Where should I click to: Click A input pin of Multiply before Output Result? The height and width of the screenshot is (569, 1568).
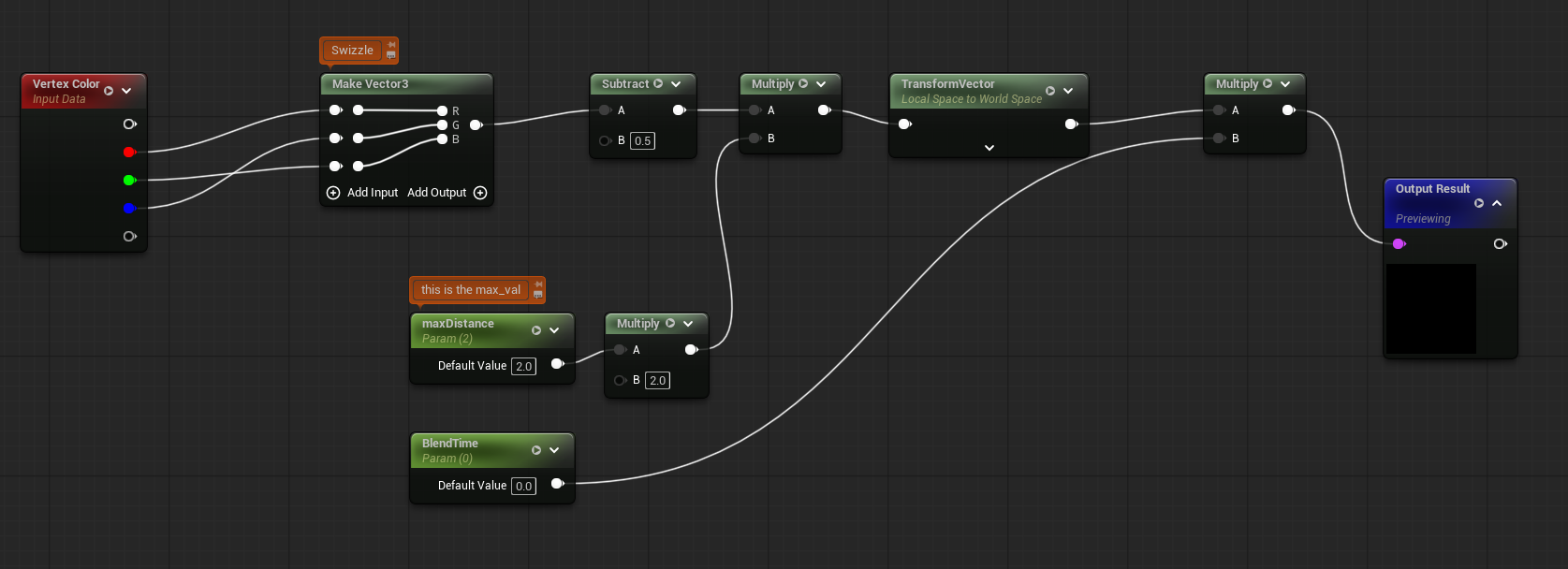1219,110
